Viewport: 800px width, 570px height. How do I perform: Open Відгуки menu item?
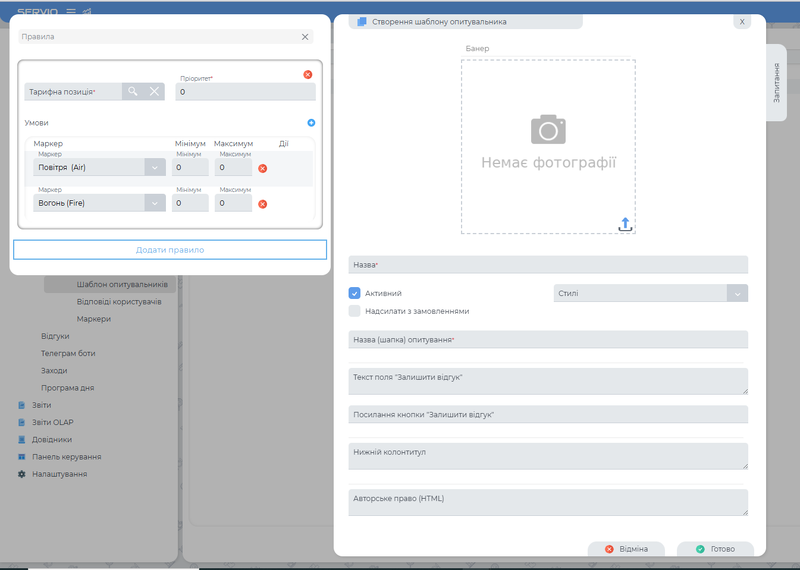click(x=55, y=336)
